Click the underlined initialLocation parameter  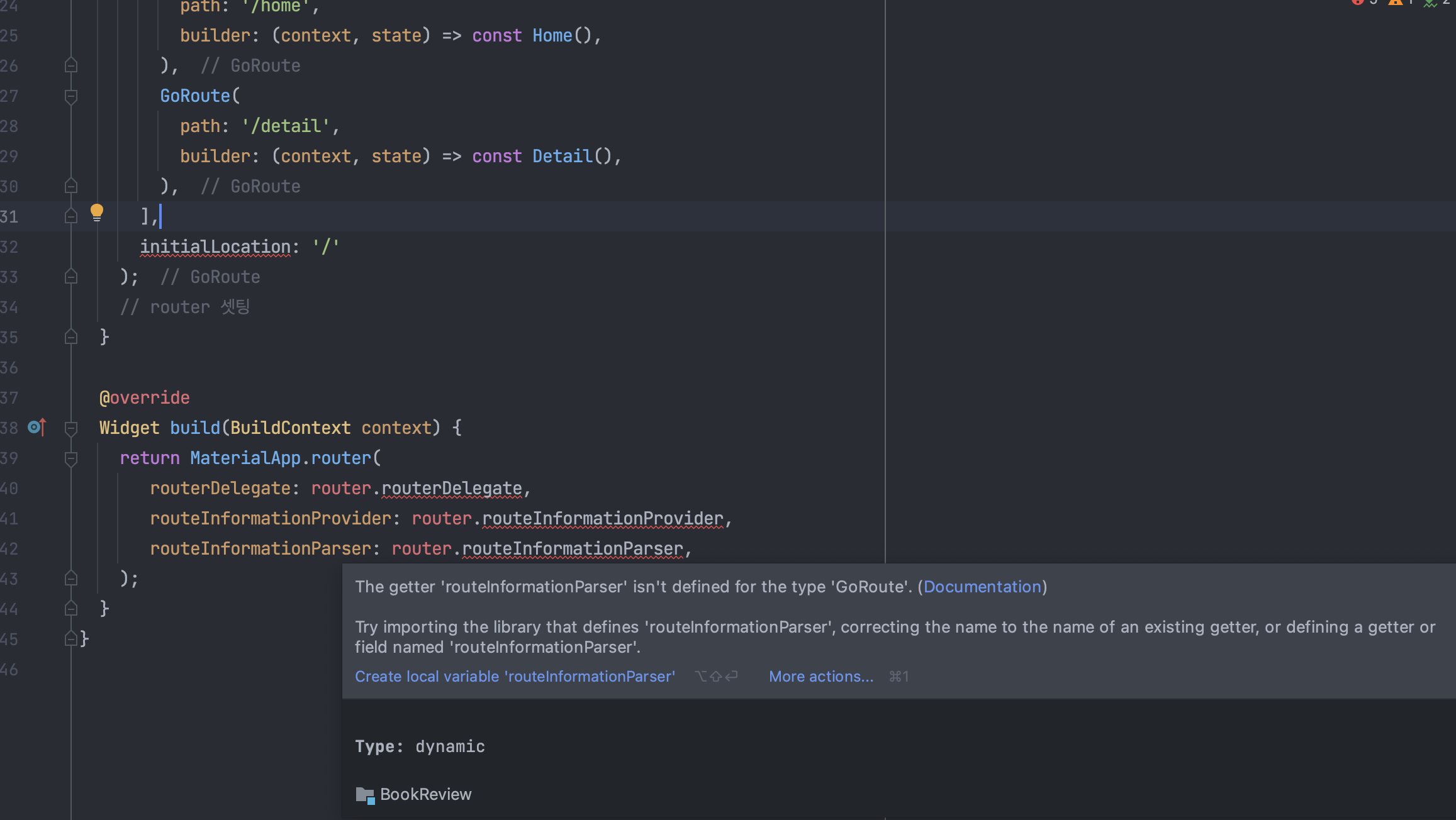[x=215, y=247]
